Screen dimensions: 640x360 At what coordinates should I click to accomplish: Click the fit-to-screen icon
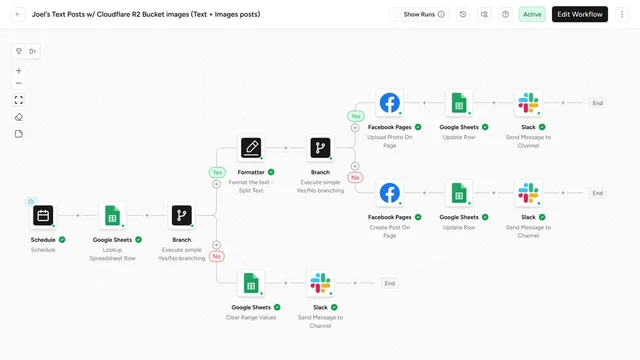click(x=19, y=100)
